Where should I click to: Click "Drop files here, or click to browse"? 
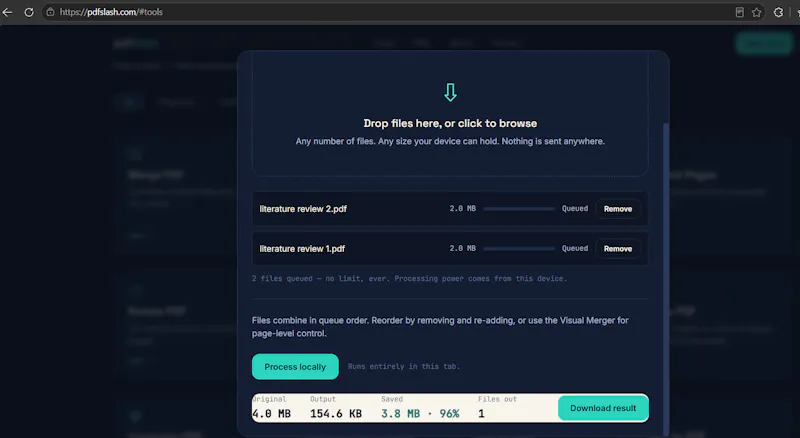pos(450,124)
